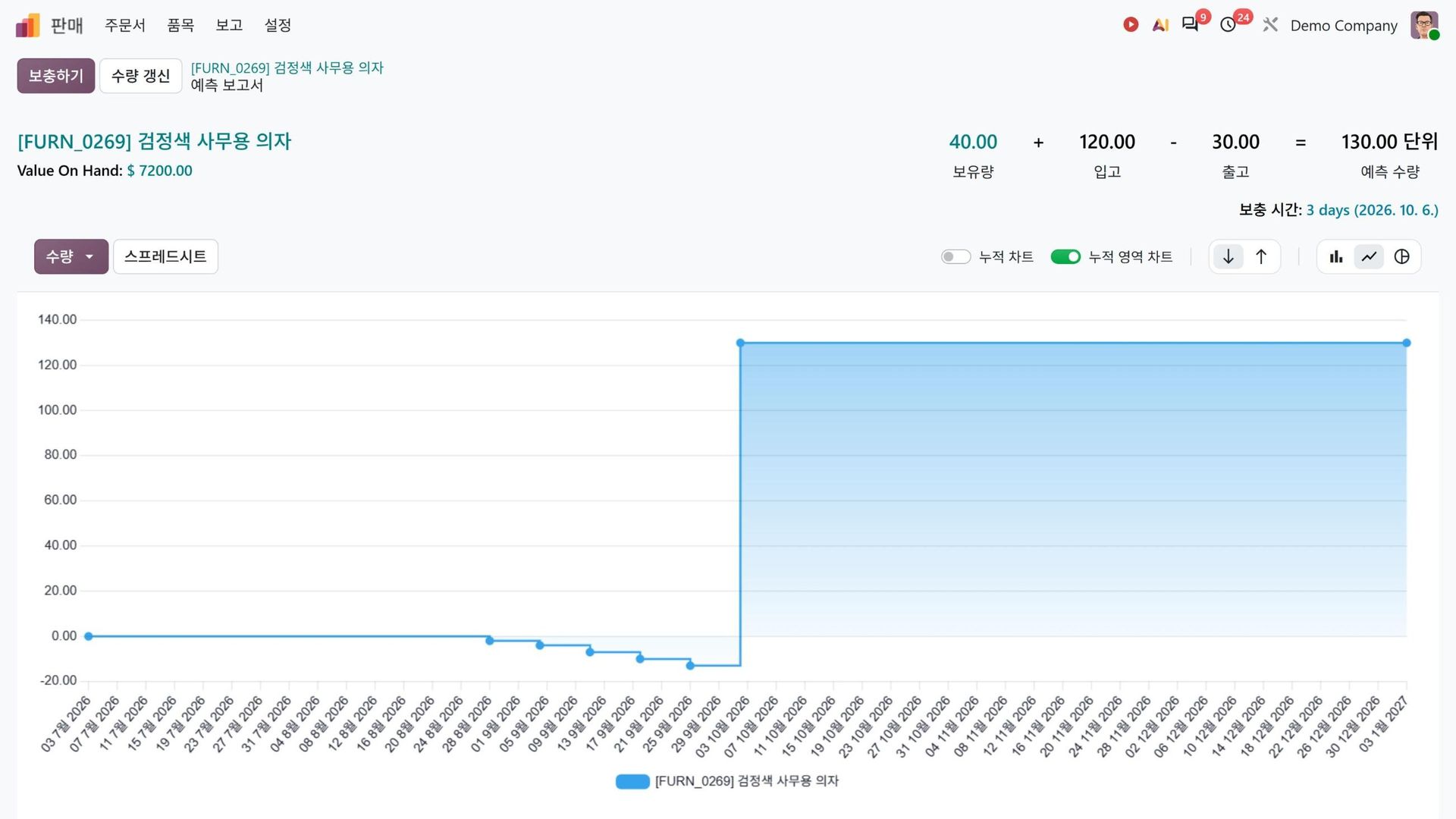The width and height of the screenshot is (1456, 819).
Task: Click the 스프레드시트 button
Action: pyautogui.click(x=165, y=256)
